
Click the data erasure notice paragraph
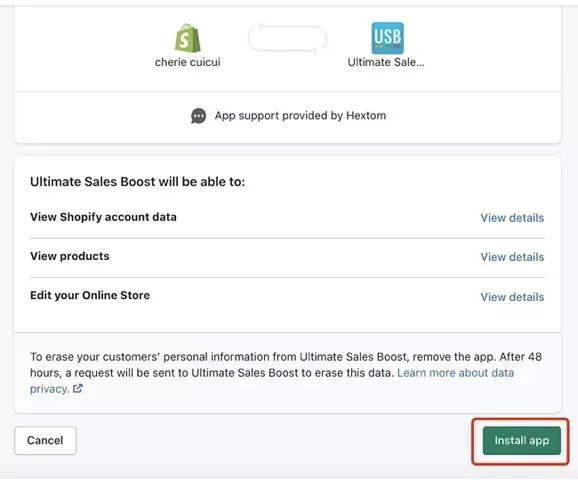[x=286, y=373]
